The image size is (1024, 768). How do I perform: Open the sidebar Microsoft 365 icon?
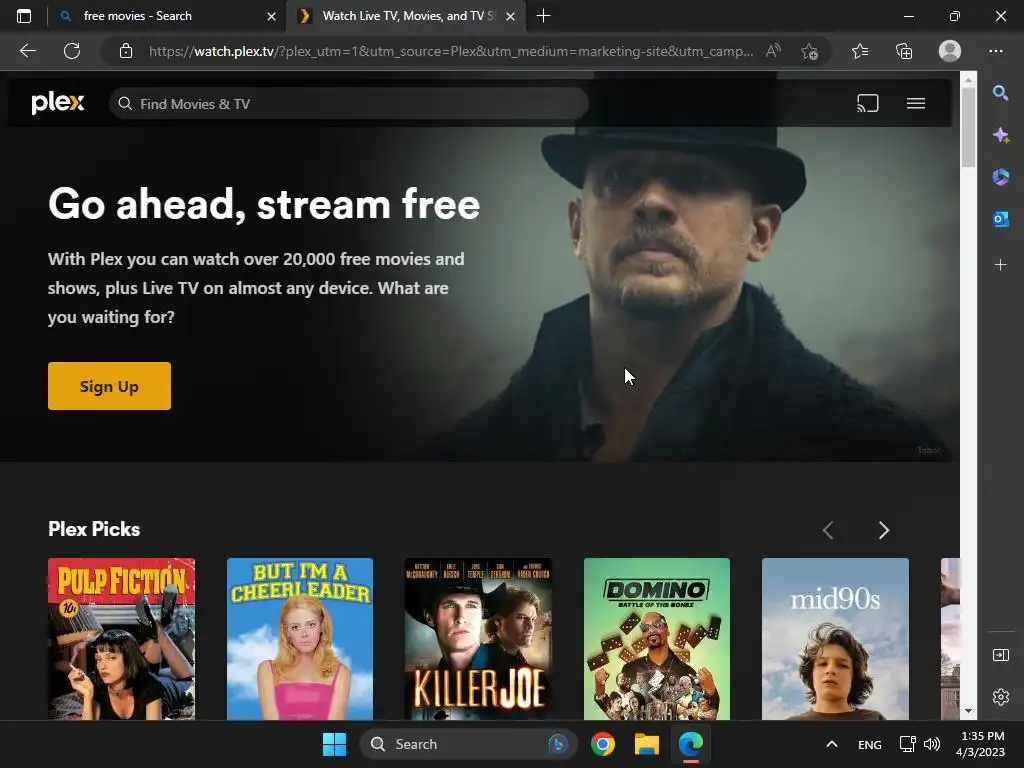[1000, 177]
